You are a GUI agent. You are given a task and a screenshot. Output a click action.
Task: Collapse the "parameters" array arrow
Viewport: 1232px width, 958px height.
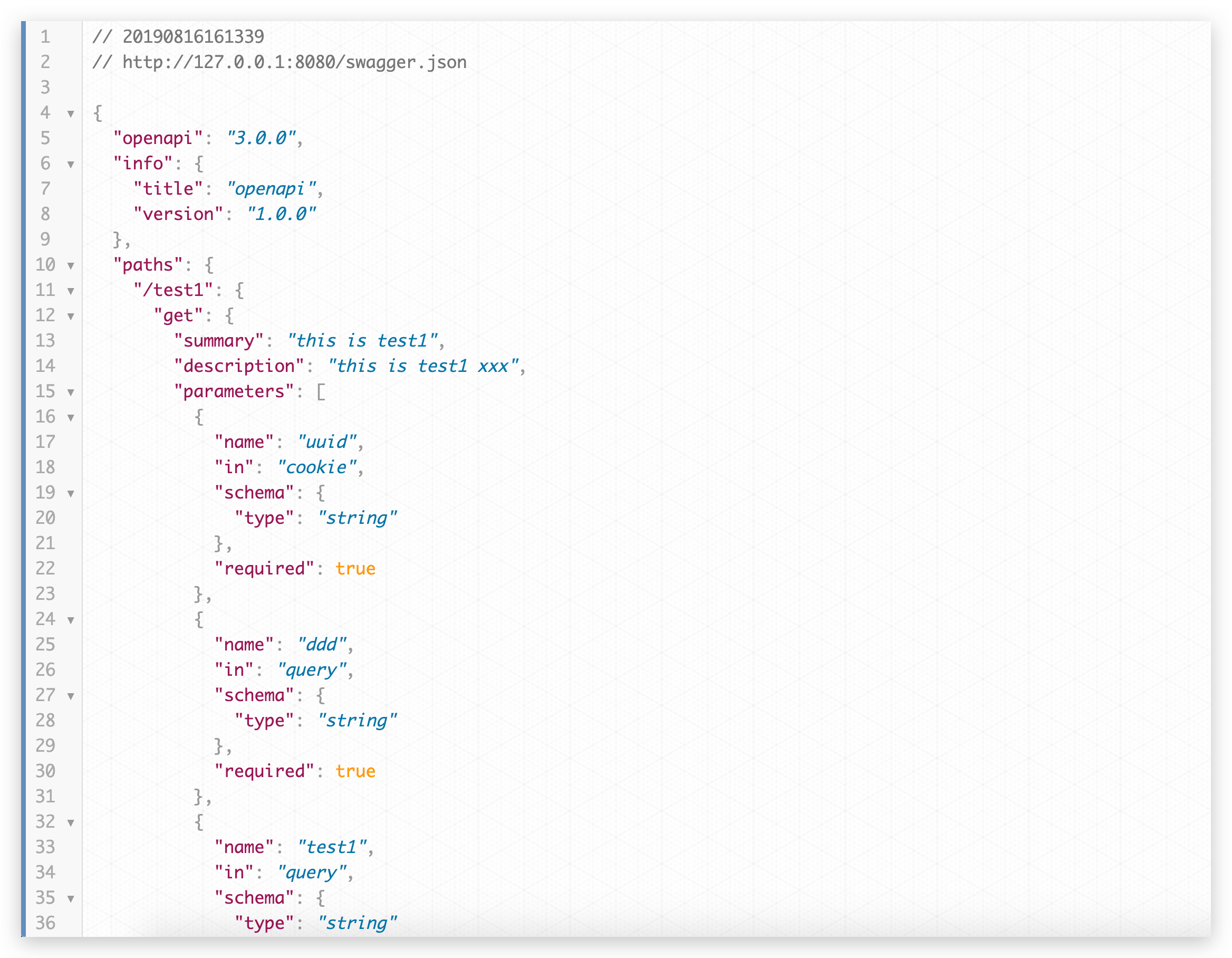click(x=71, y=392)
